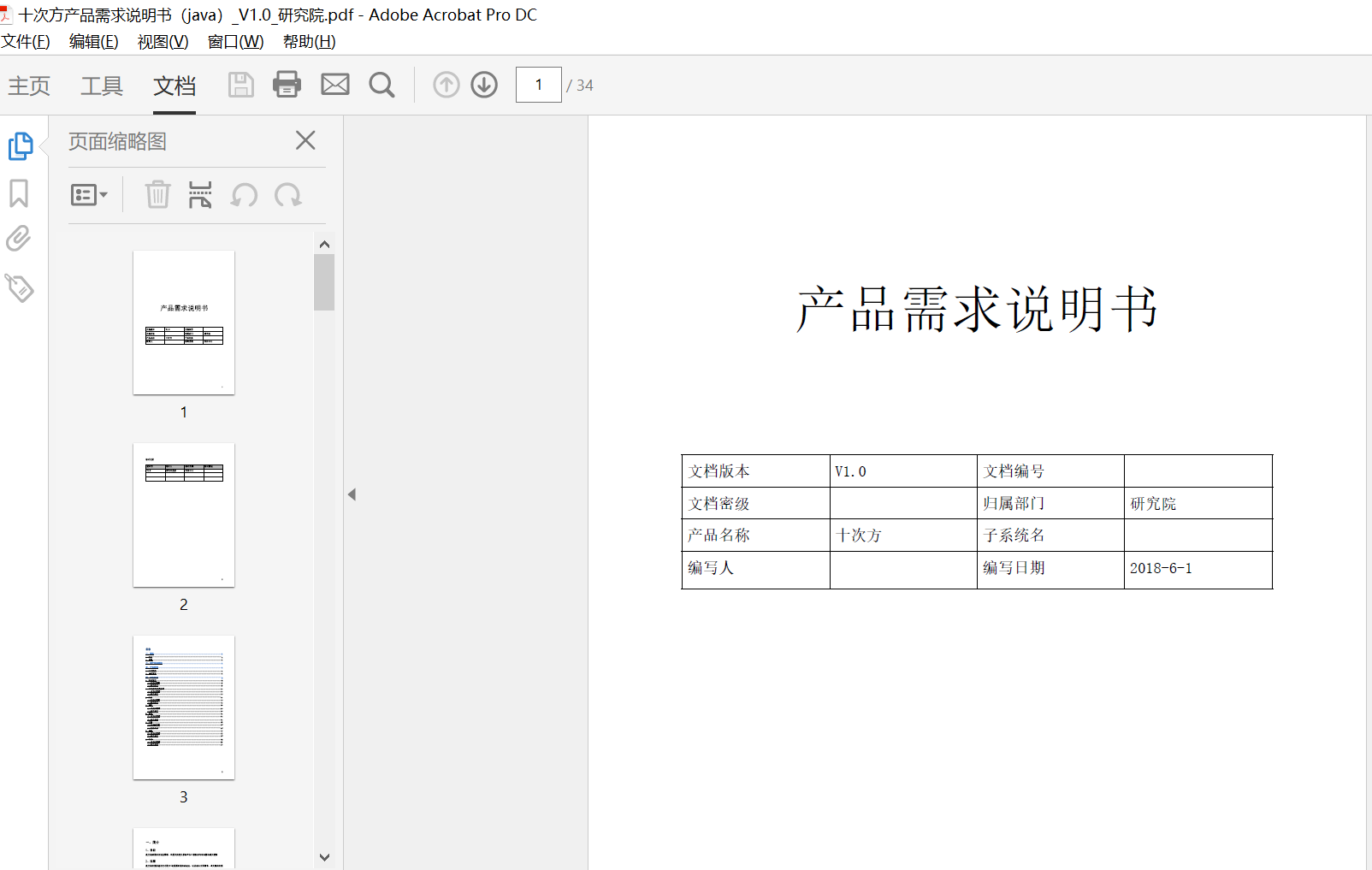Click the page number input field
The width and height of the screenshot is (1372, 870).
tap(539, 85)
